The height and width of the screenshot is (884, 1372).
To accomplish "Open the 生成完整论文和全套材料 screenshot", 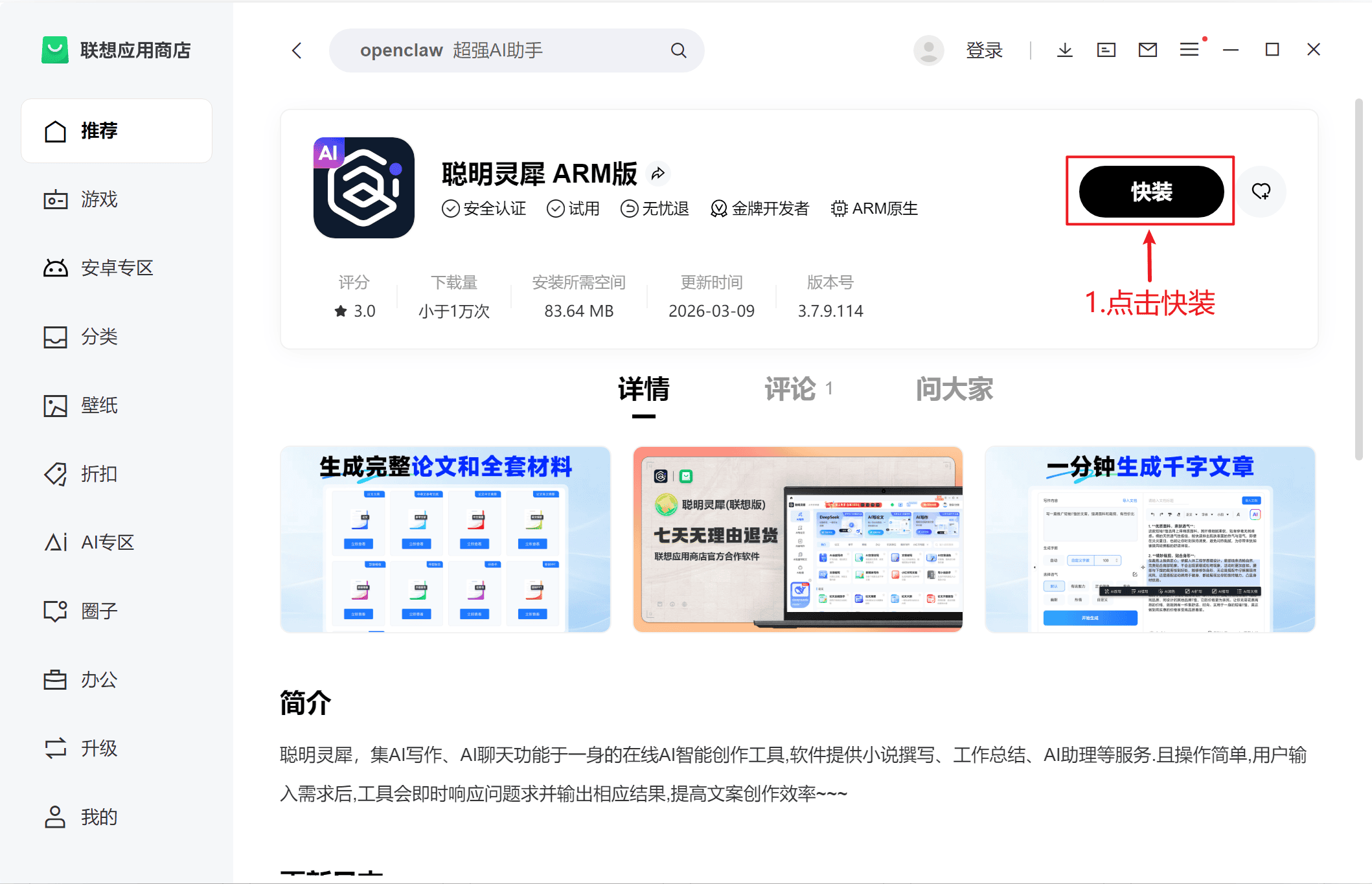I will click(x=446, y=539).
